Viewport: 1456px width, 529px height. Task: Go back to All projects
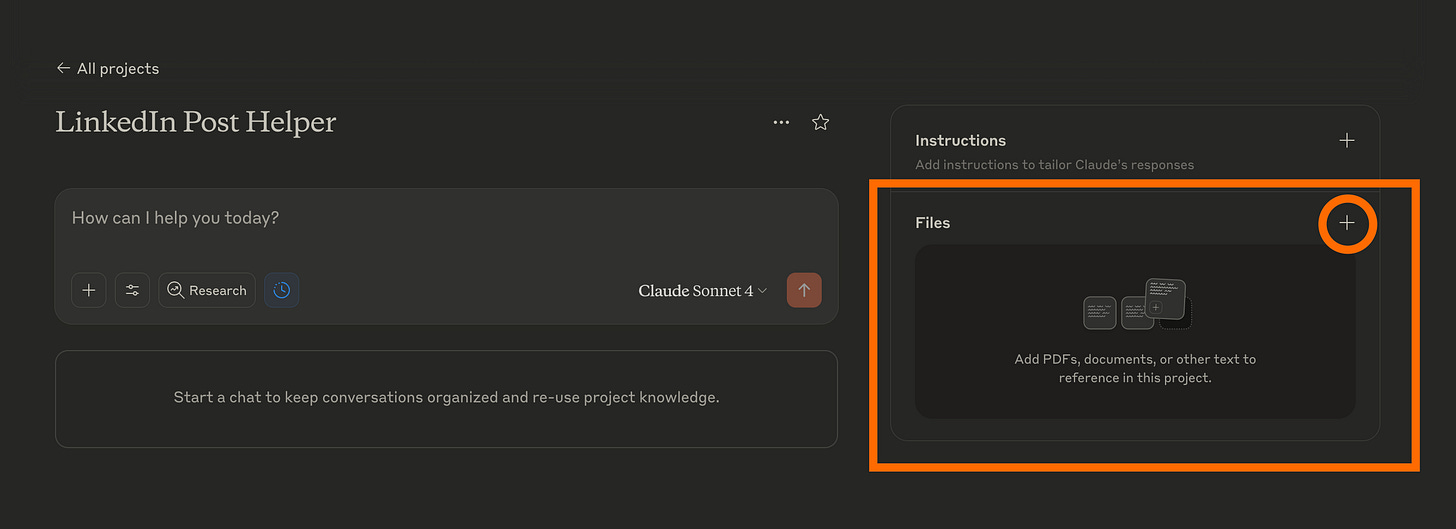coord(107,68)
